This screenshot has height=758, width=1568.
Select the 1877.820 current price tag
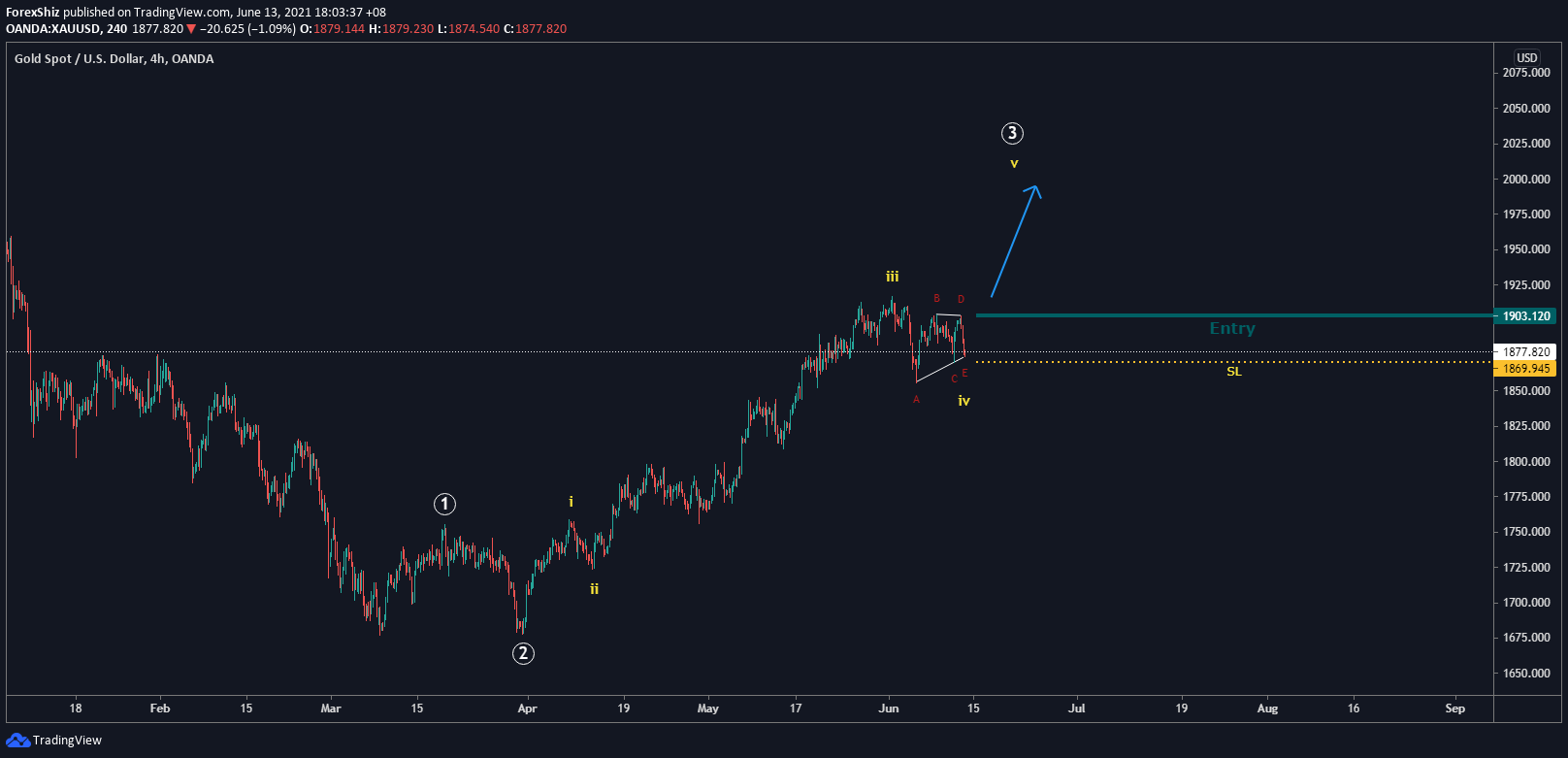click(x=1525, y=352)
